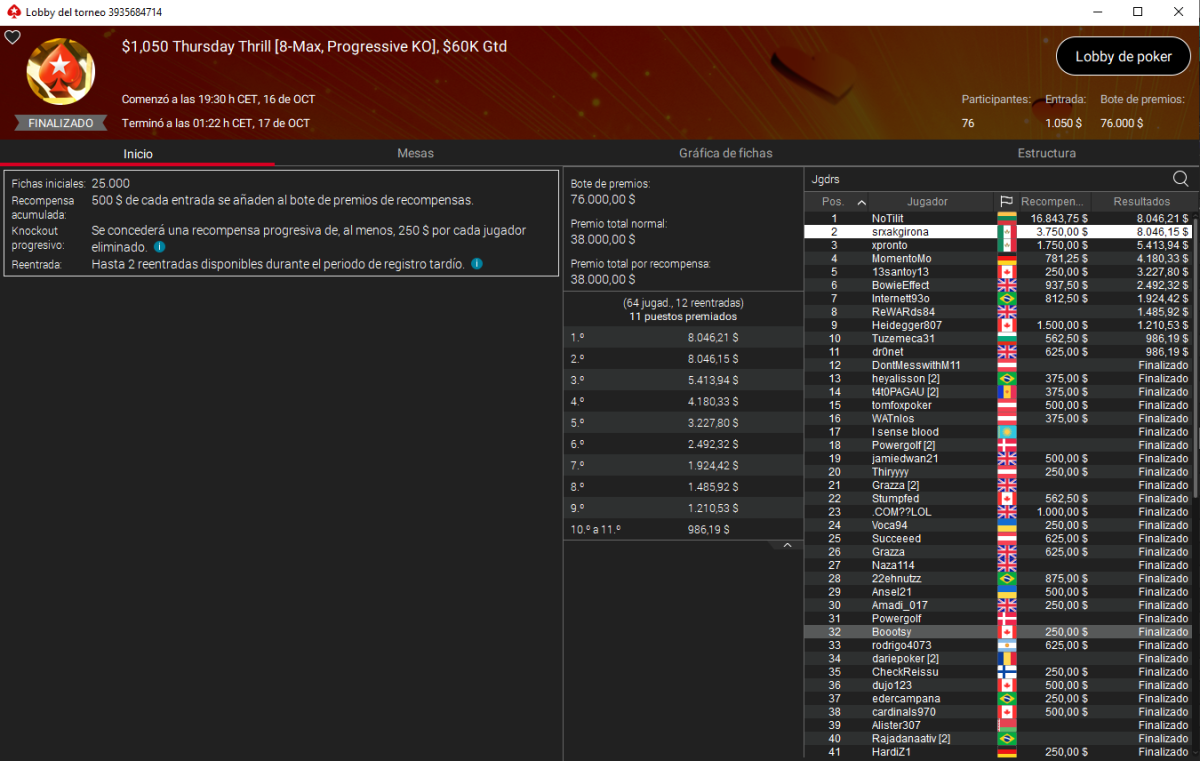Click the player list vertical scrollbar
This screenshot has width=1200, height=761.
click(1195, 350)
